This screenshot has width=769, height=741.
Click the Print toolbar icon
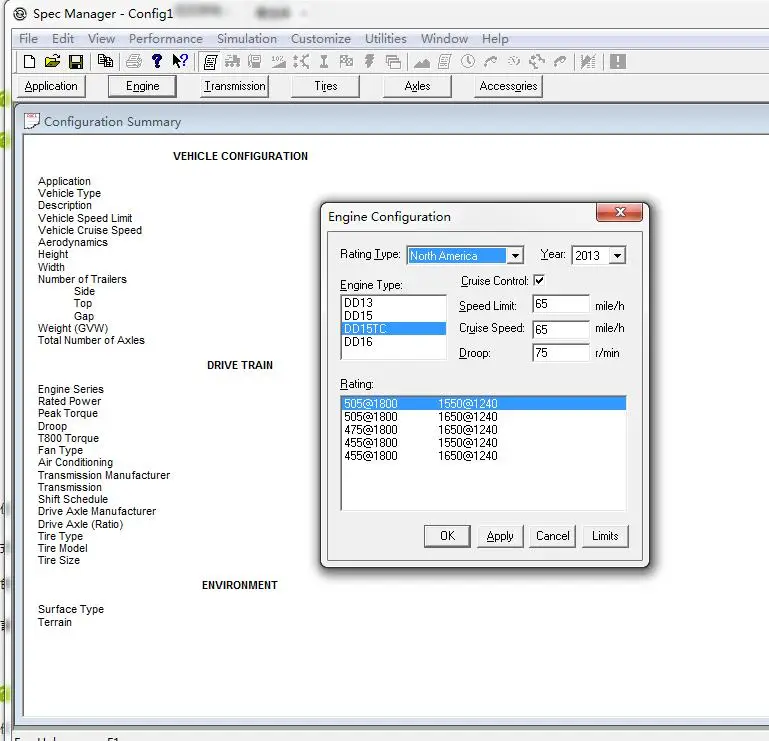click(x=133, y=62)
